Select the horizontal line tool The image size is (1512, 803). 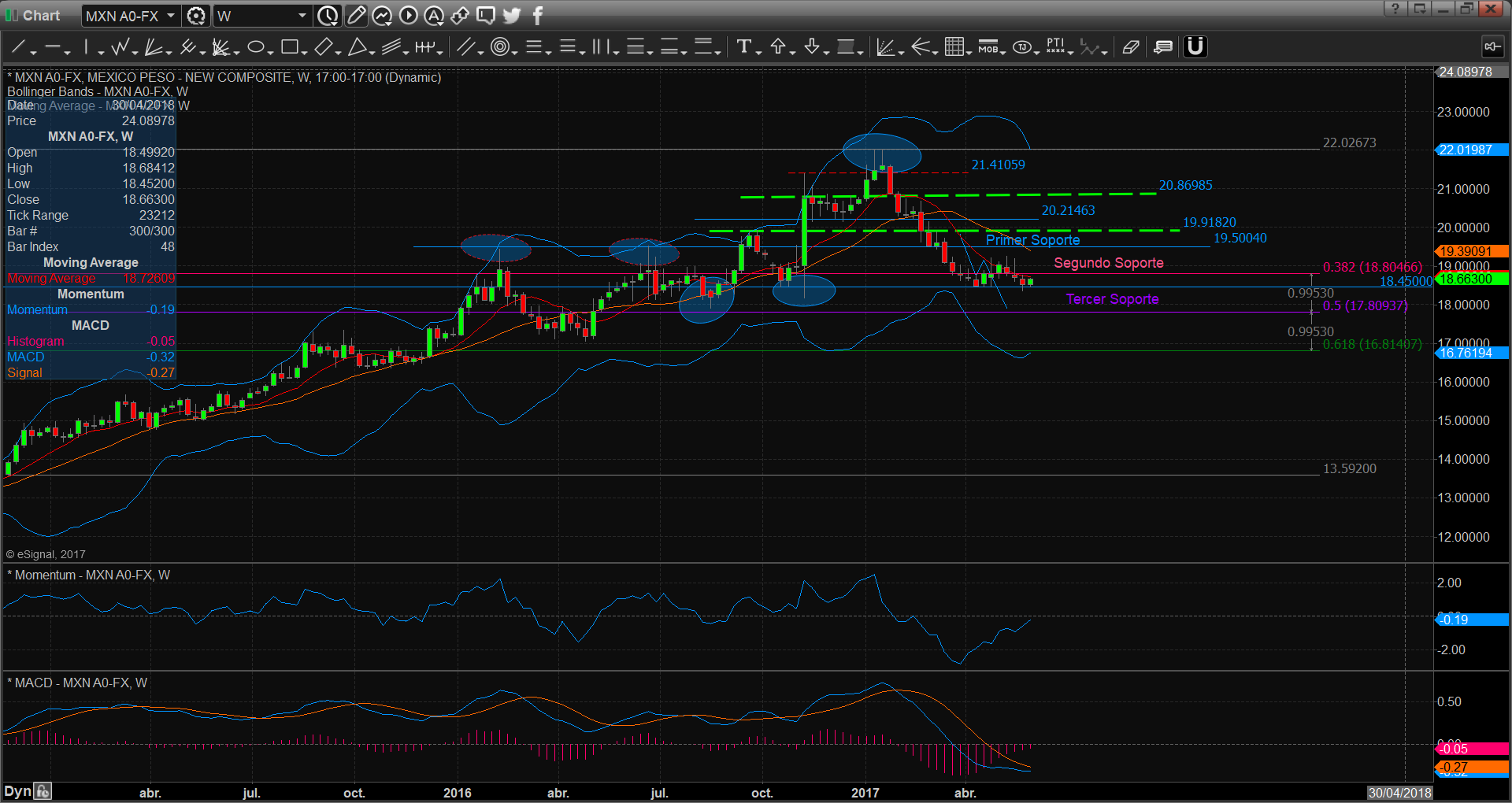52,47
